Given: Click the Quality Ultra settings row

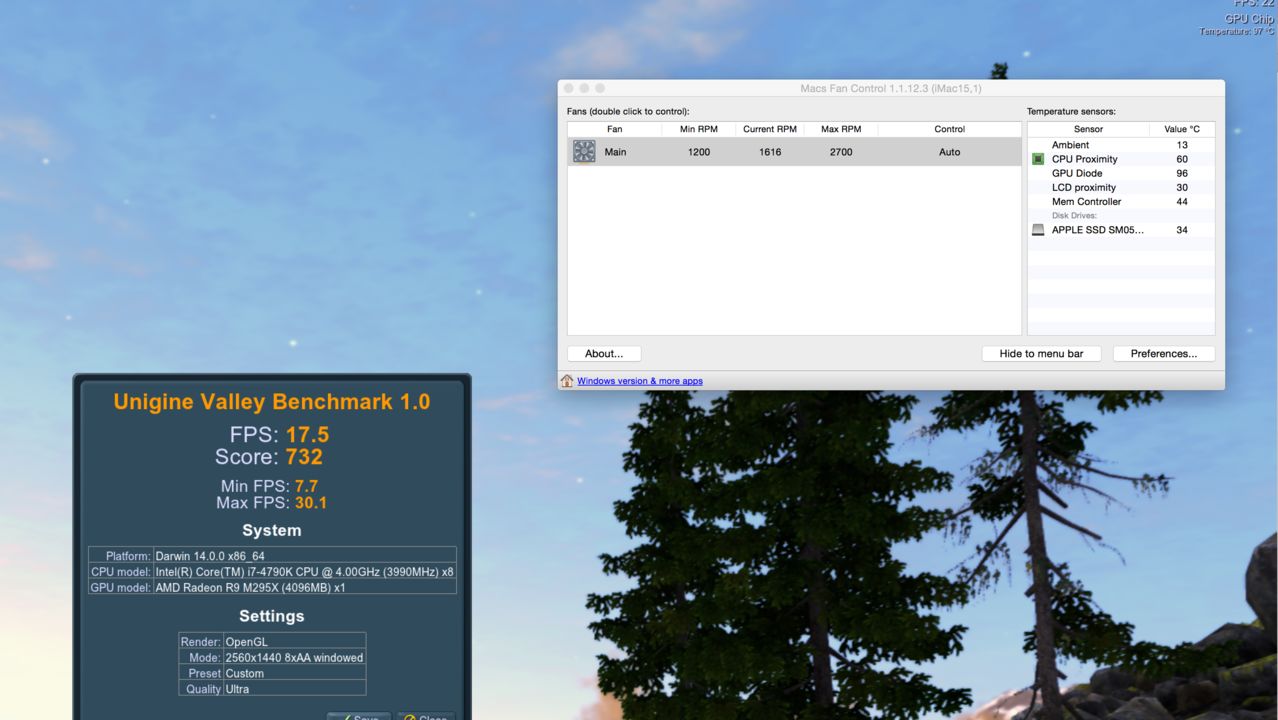Looking at the screenshot, I should tap(272, 689).
